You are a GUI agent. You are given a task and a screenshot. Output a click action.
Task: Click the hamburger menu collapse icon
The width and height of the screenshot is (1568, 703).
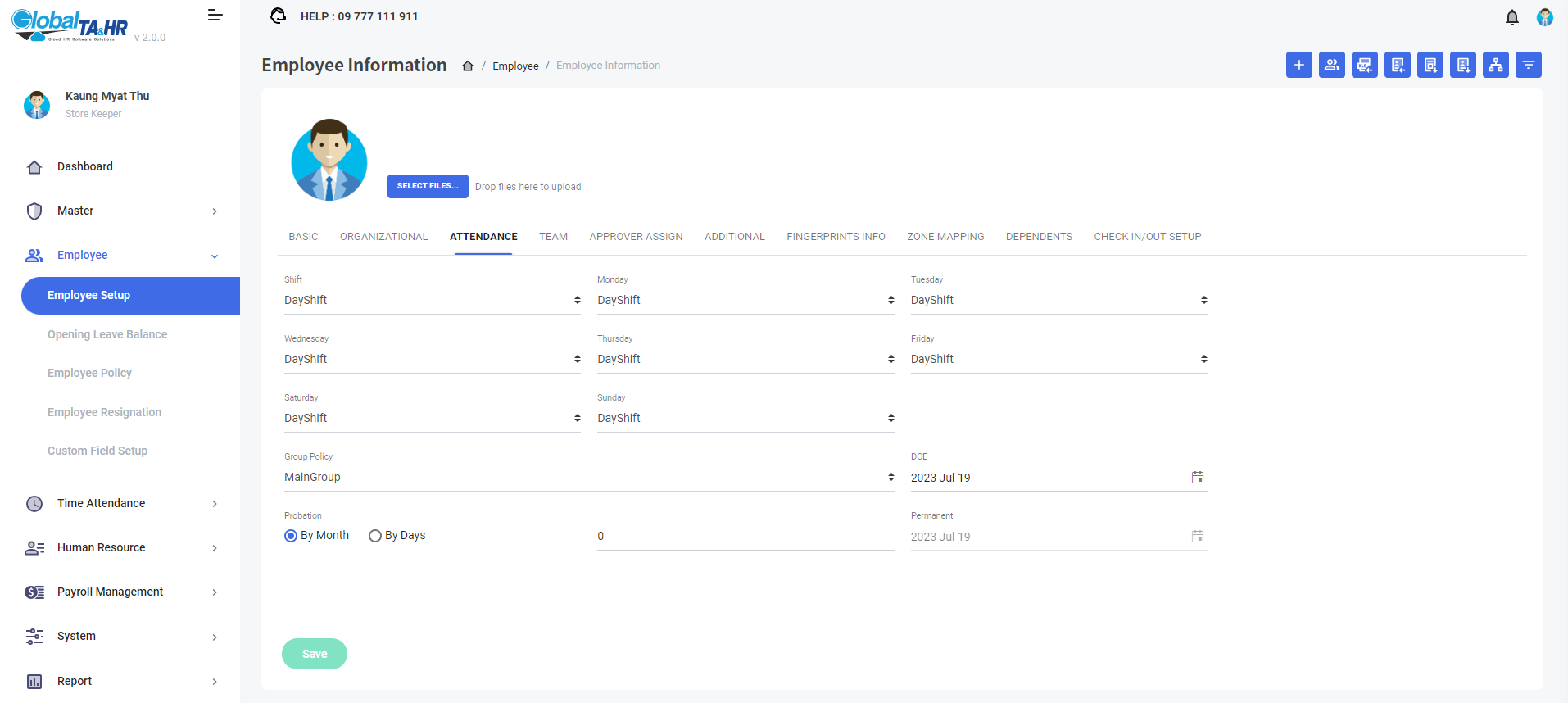(x=215, y=16)
